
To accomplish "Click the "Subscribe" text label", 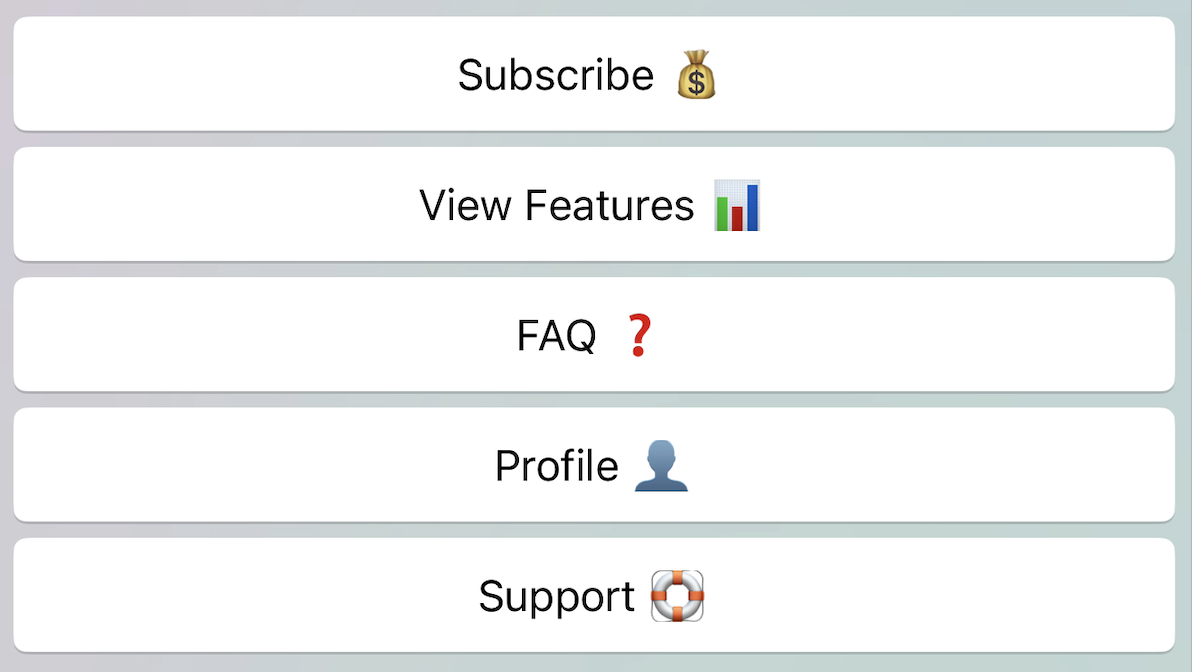I will [555, 75].
